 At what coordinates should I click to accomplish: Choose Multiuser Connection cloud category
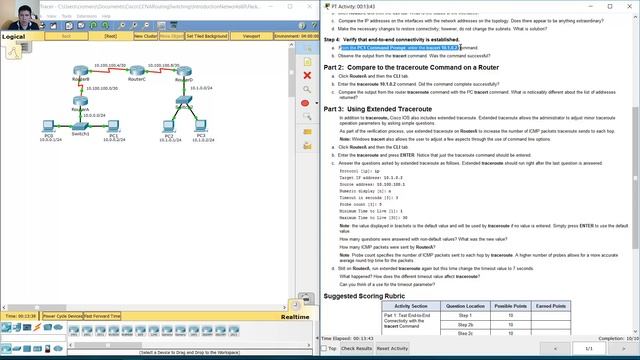point(58,327)
